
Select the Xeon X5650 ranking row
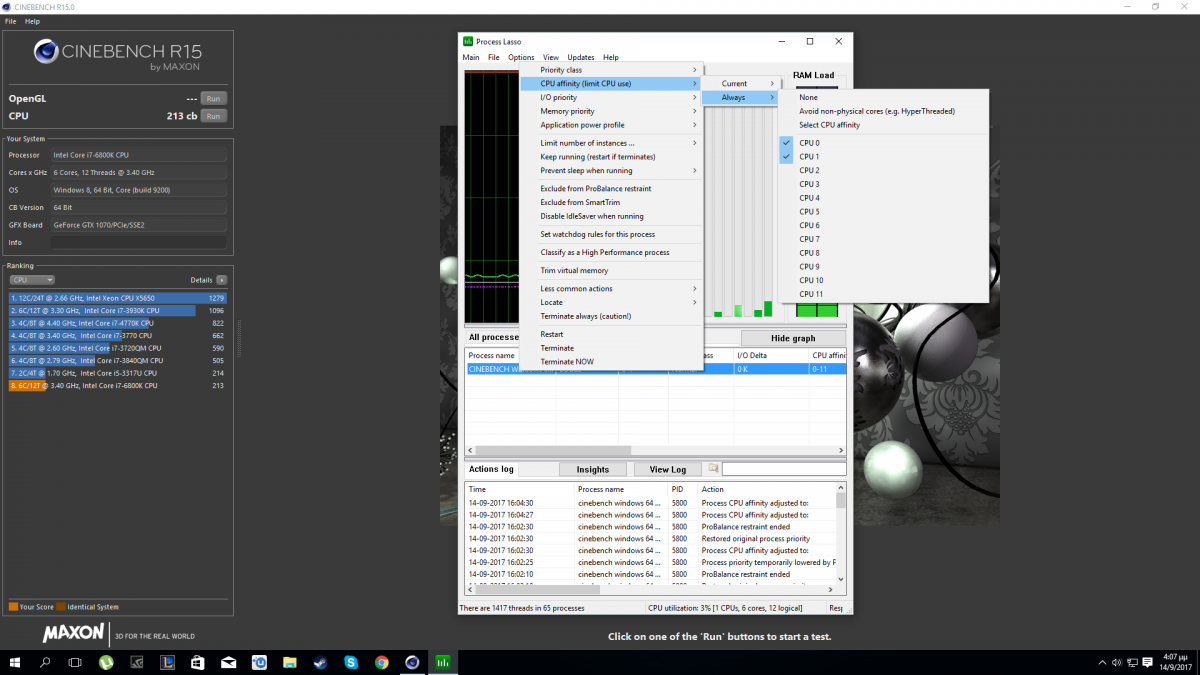[118, 298]
